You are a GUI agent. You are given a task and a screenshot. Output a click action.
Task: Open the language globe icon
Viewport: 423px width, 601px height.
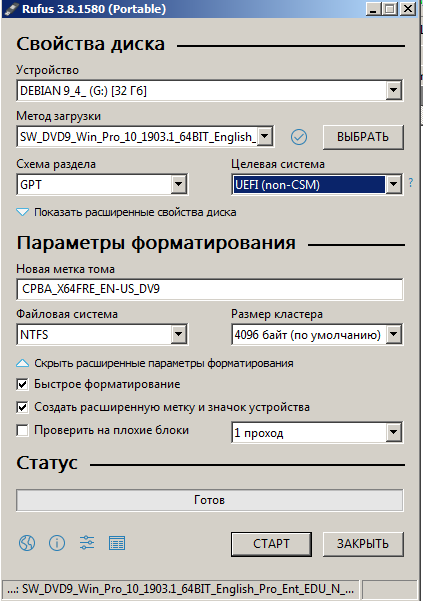click(x=27, y=543)
